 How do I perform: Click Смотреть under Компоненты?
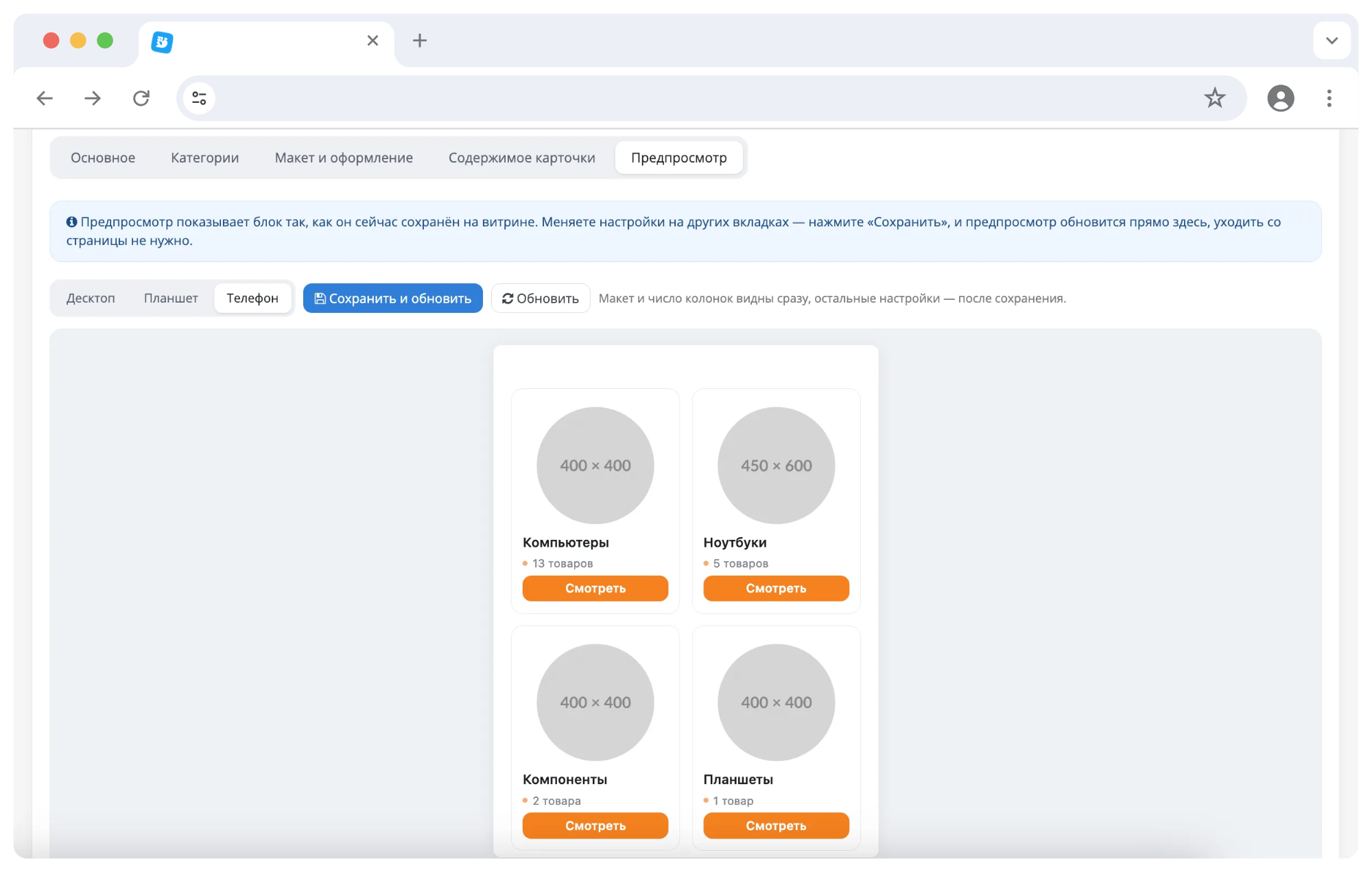(595, 826)
